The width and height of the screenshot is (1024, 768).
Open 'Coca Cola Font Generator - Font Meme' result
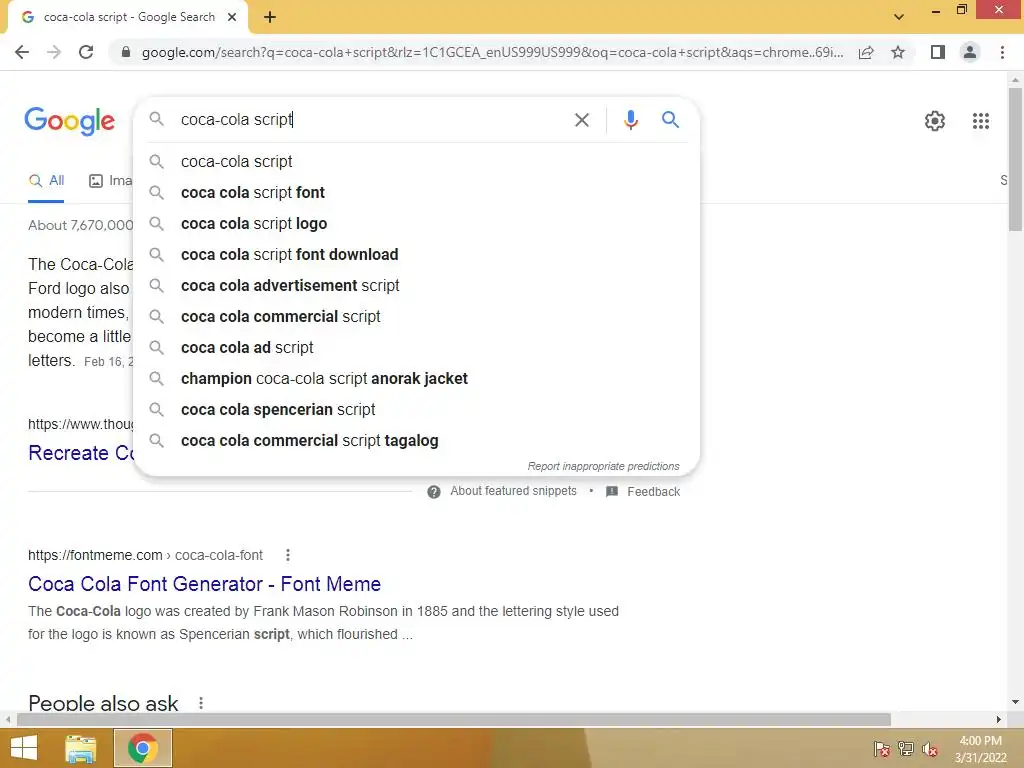[204, 584]
